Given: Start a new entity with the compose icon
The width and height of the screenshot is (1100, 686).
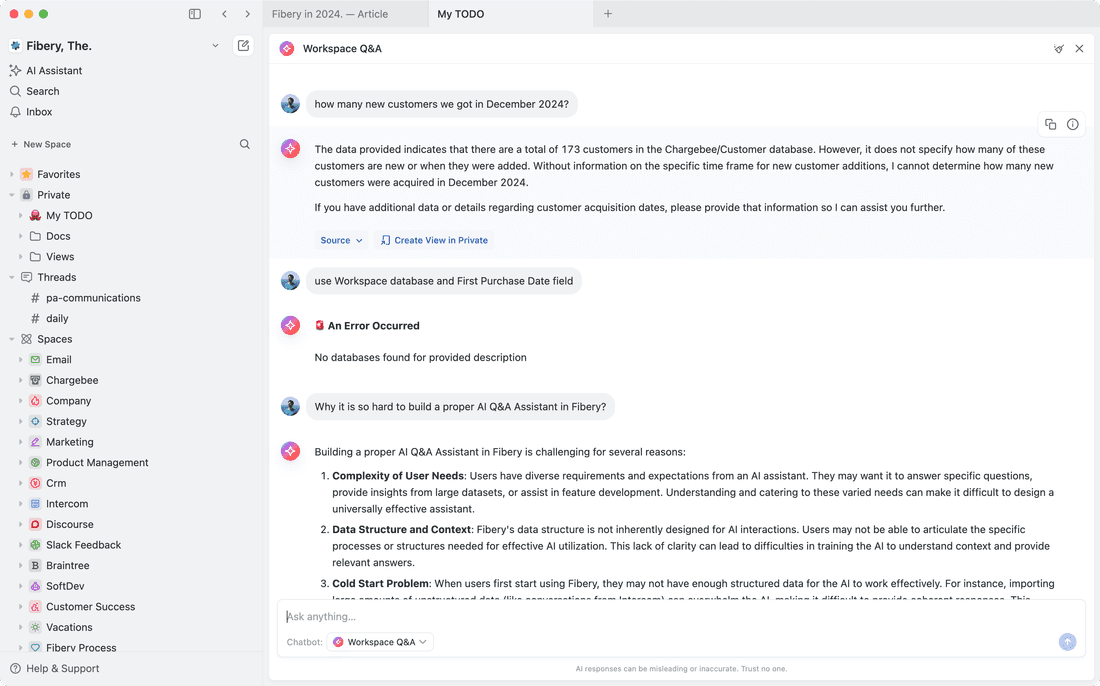Looking at the screenshot, I should pos(243,45).
